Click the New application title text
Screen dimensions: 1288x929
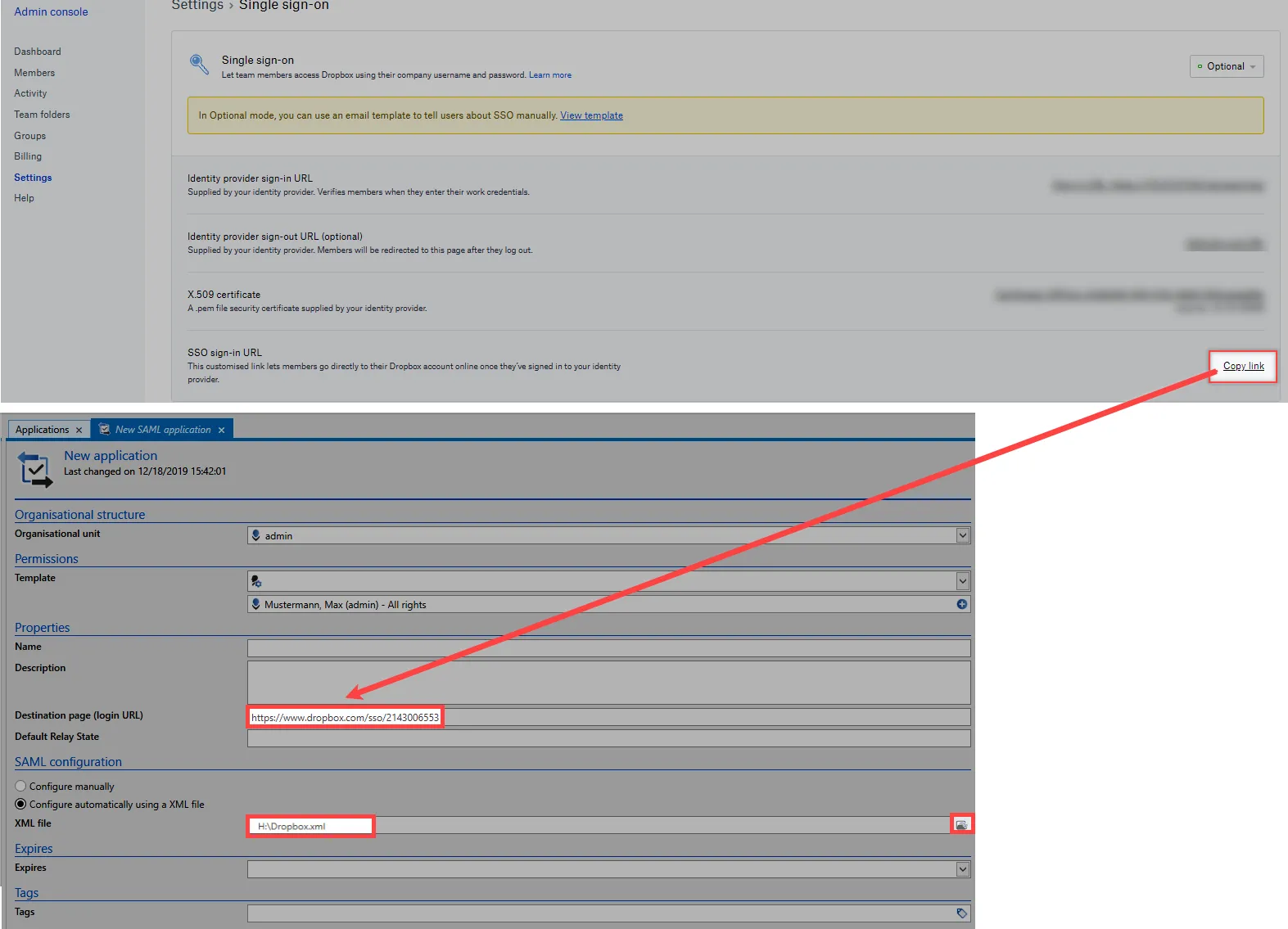pos(111,456)
